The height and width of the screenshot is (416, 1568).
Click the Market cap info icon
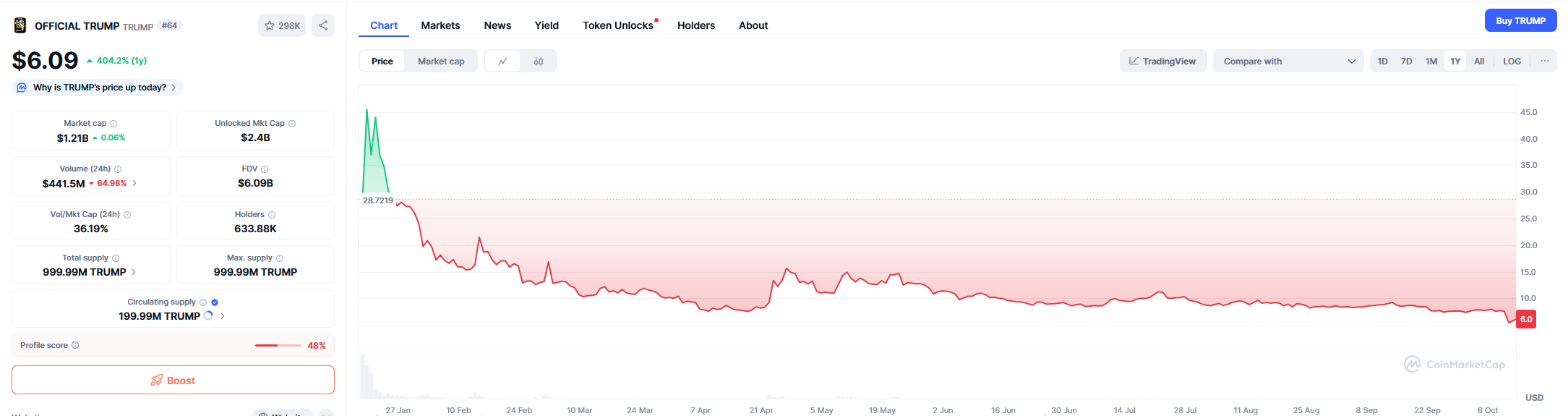[x=113, y=124]
